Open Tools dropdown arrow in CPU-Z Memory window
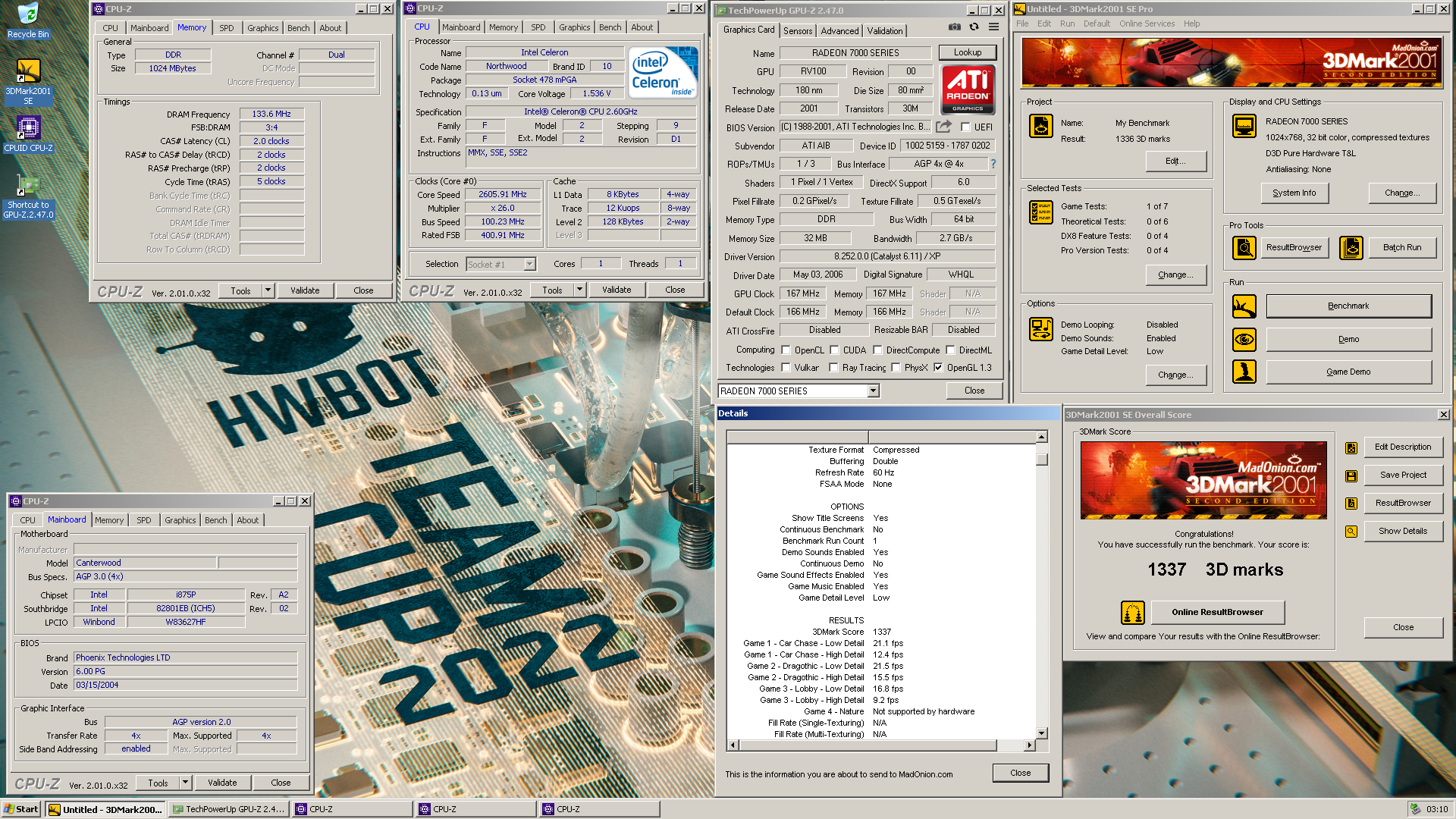 tap(268, 290)
